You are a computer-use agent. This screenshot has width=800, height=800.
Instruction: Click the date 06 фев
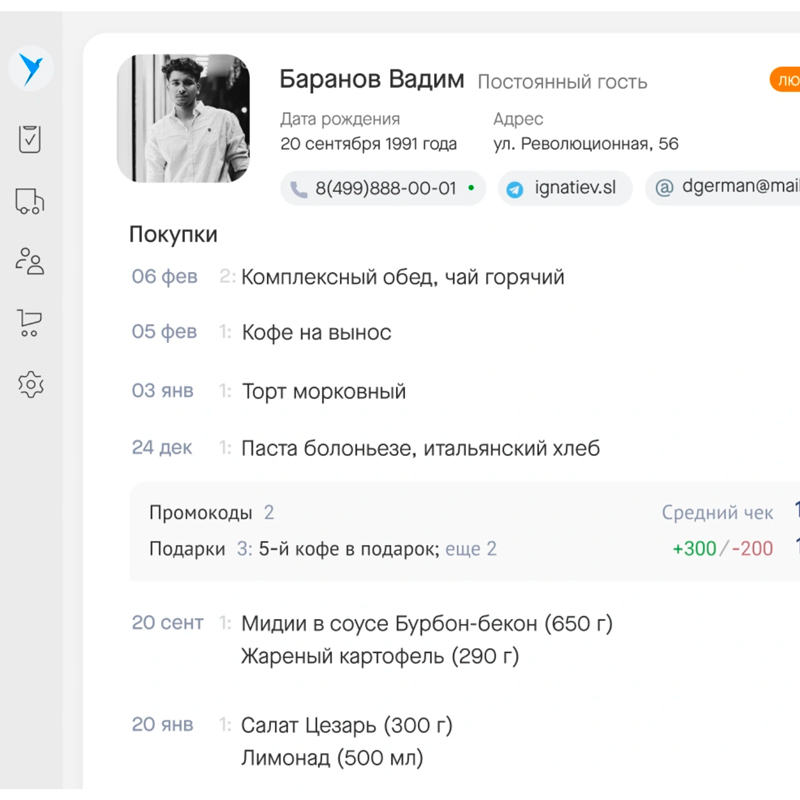point(164,277)
